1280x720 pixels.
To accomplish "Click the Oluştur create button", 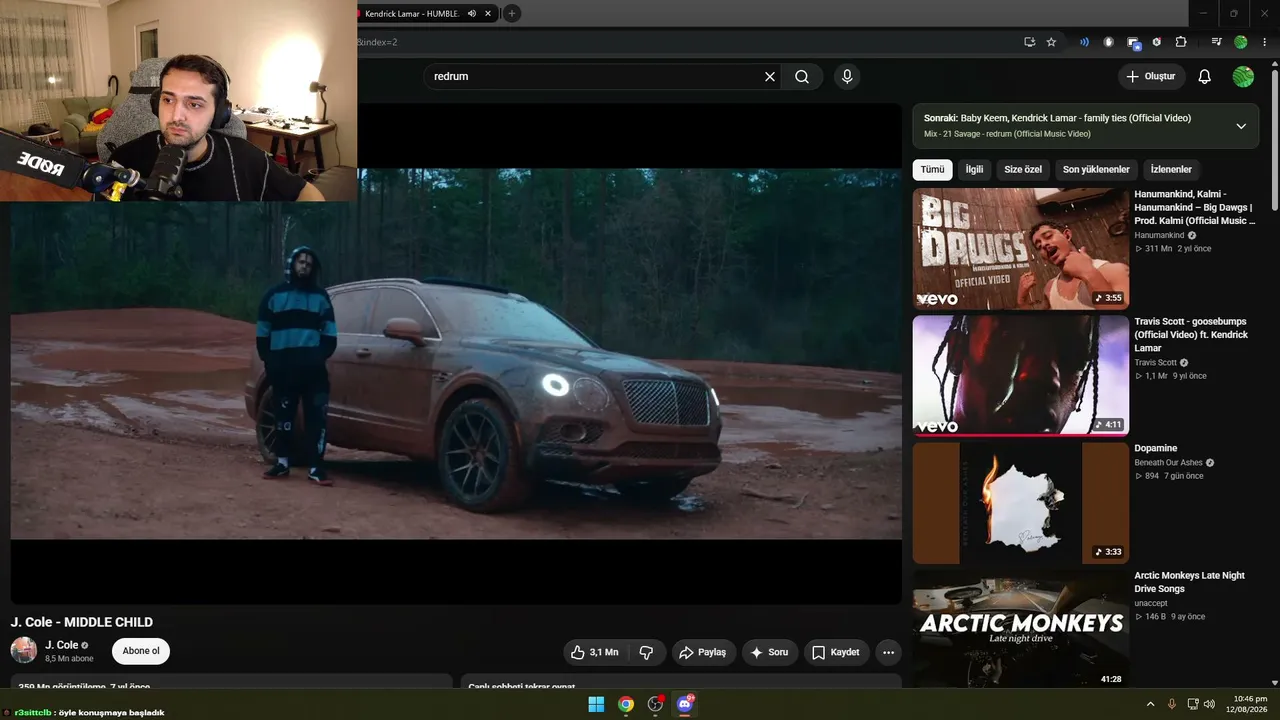I will [1151, 77].
